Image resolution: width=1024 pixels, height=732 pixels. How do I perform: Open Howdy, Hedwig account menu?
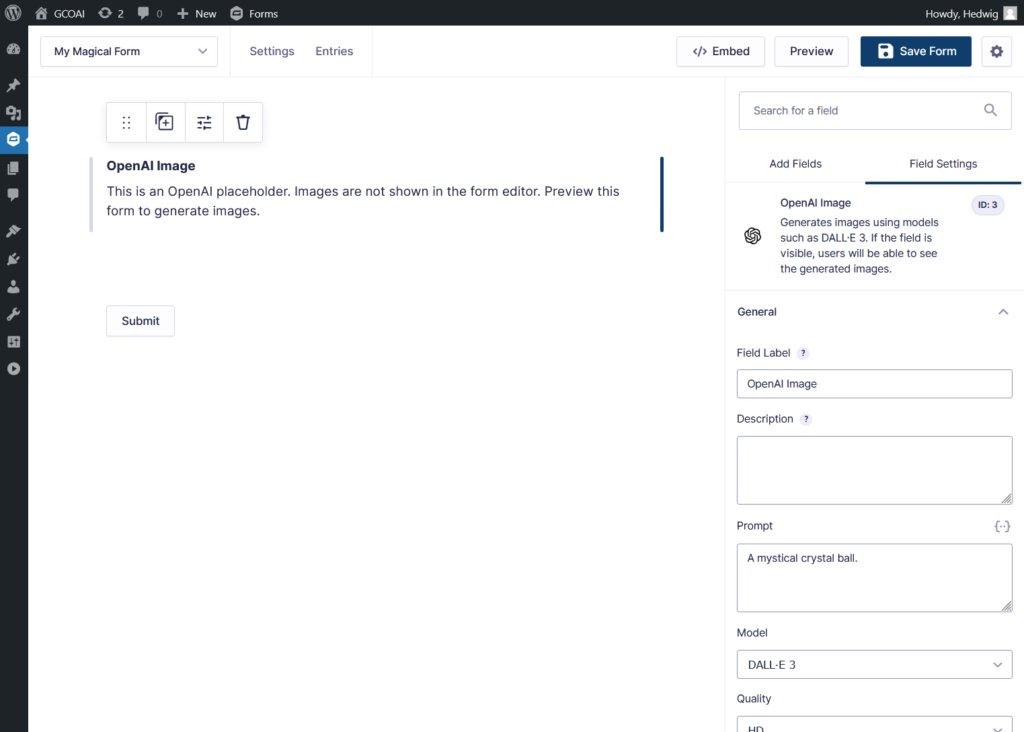click(x=970, y=13)
